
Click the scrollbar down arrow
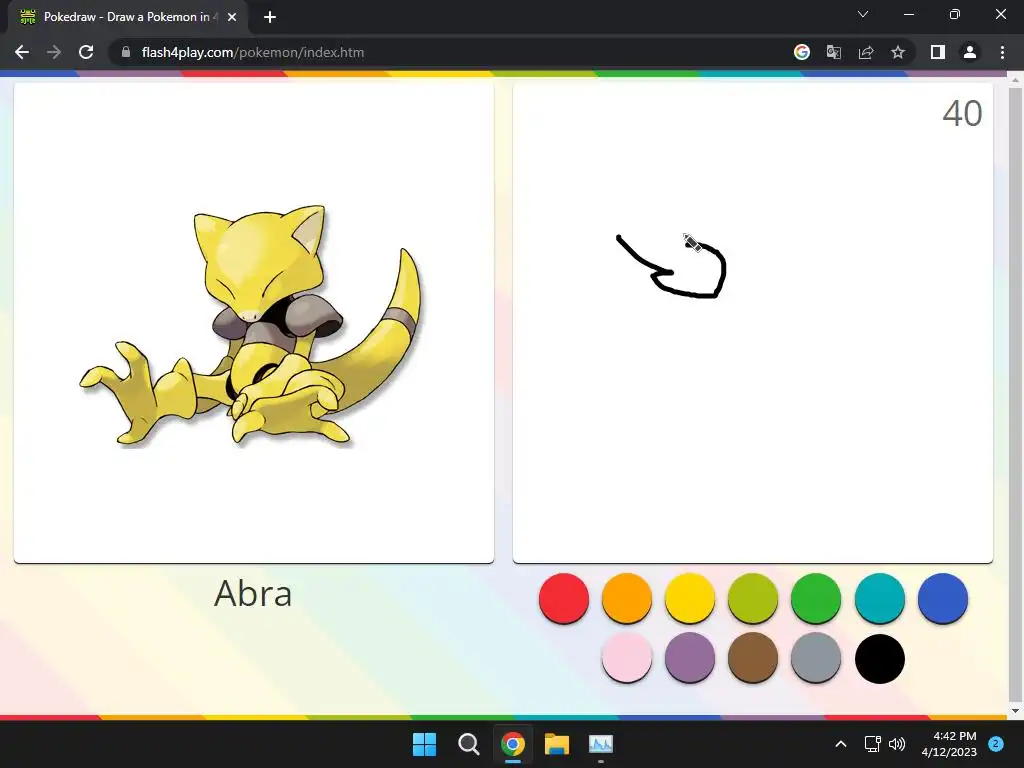point(1016,711)
